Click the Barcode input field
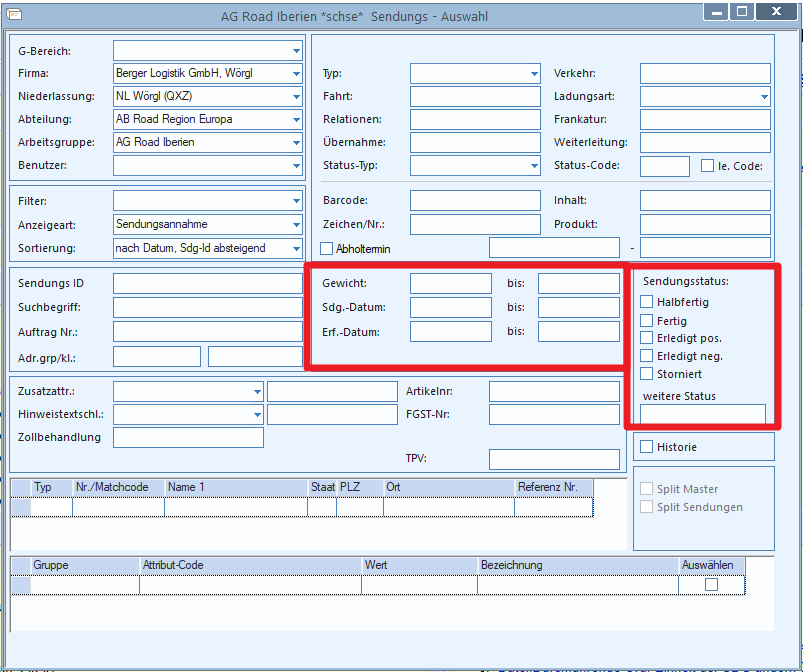 (x=475, y=200)
